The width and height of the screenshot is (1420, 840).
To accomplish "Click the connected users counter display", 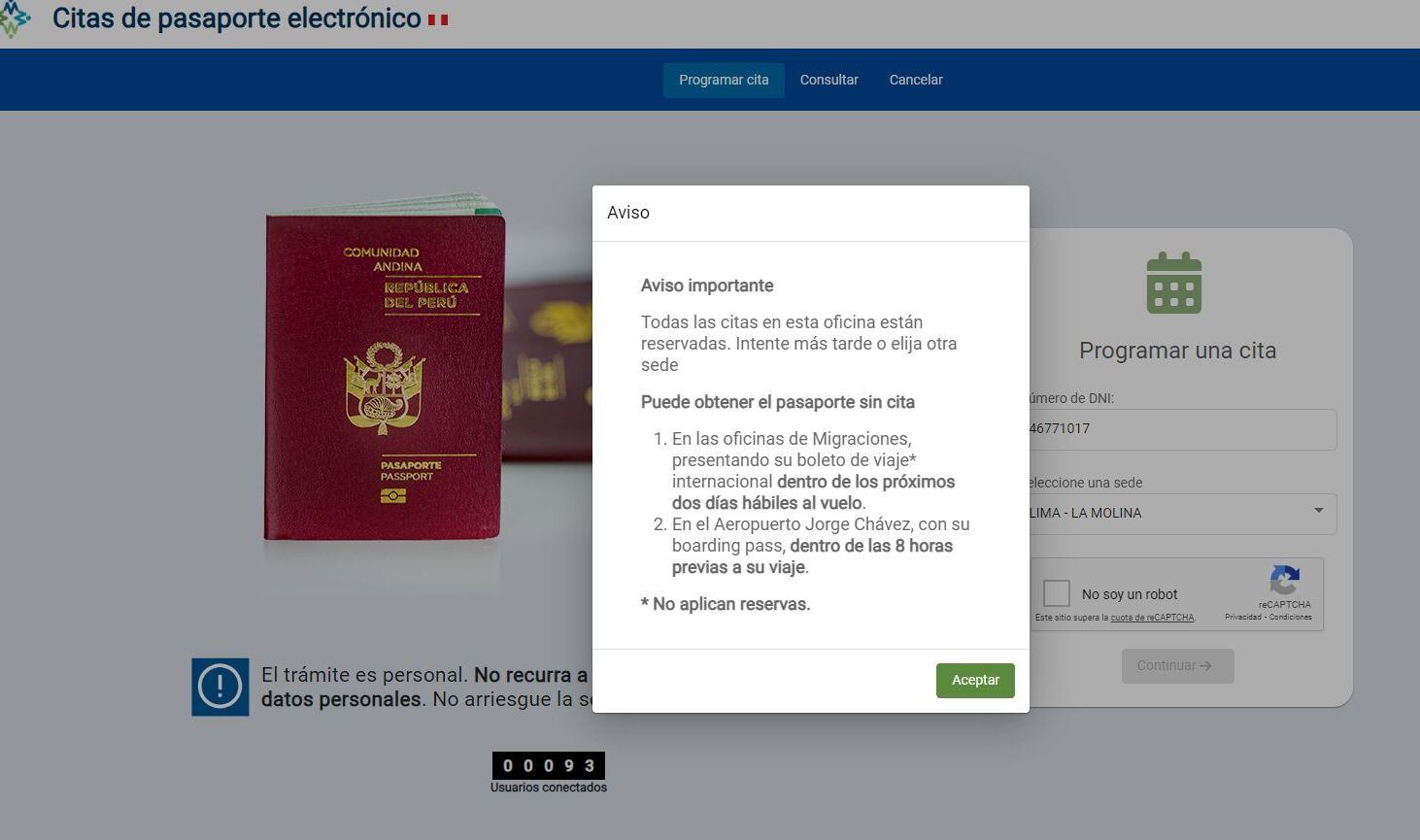I will click(548, 765).
